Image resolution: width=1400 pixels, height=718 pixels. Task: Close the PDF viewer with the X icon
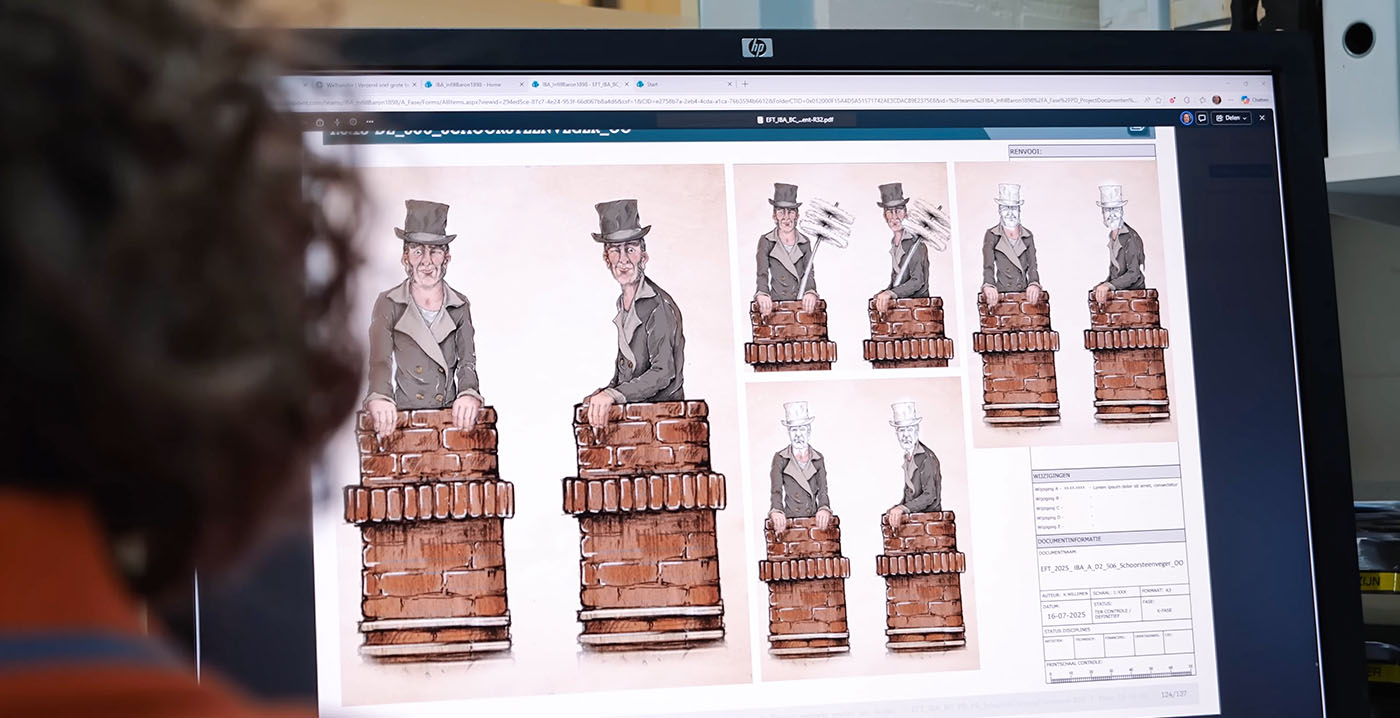point(1262,118)
